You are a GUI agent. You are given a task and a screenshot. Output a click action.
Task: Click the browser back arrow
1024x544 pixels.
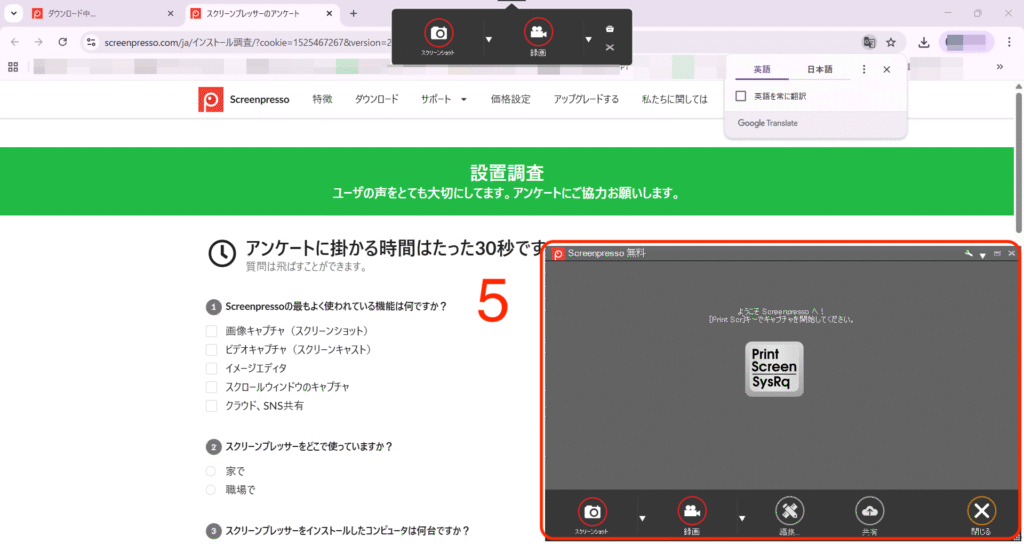[14, 42]
